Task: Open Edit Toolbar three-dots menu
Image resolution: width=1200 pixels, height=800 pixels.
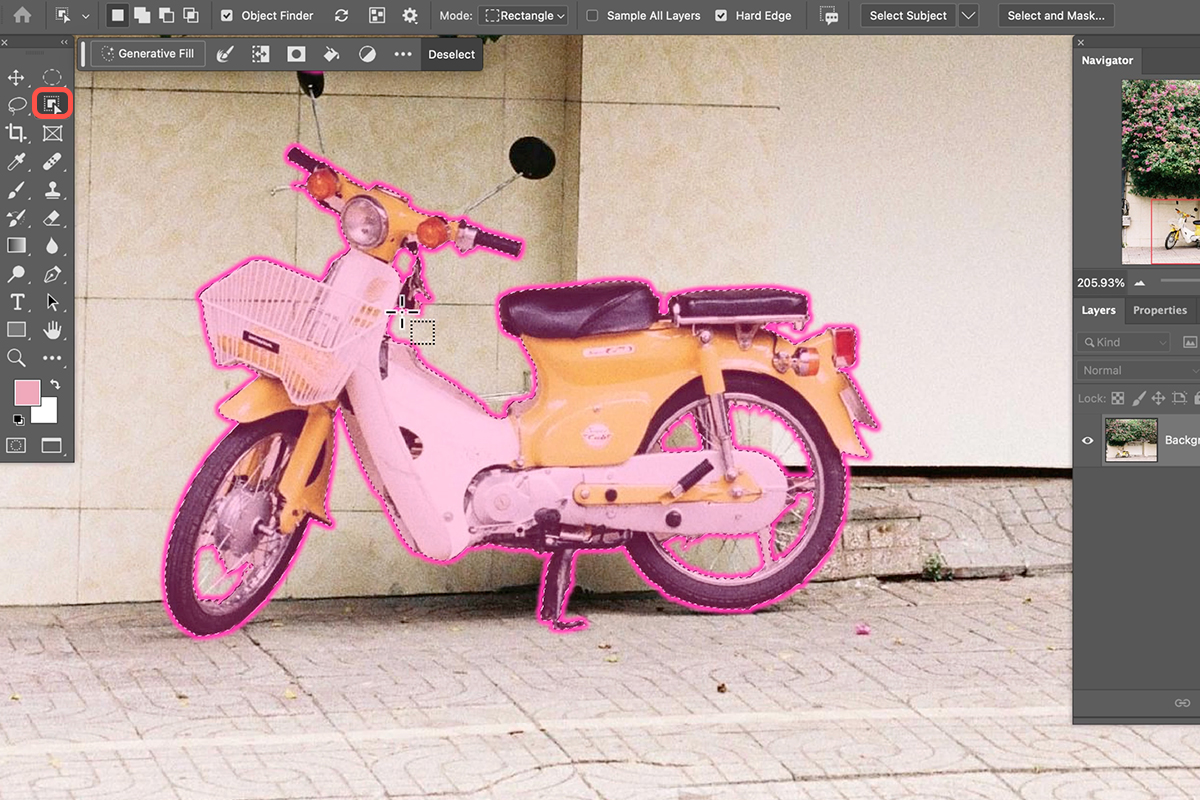Action: click(x=52, y=357)
